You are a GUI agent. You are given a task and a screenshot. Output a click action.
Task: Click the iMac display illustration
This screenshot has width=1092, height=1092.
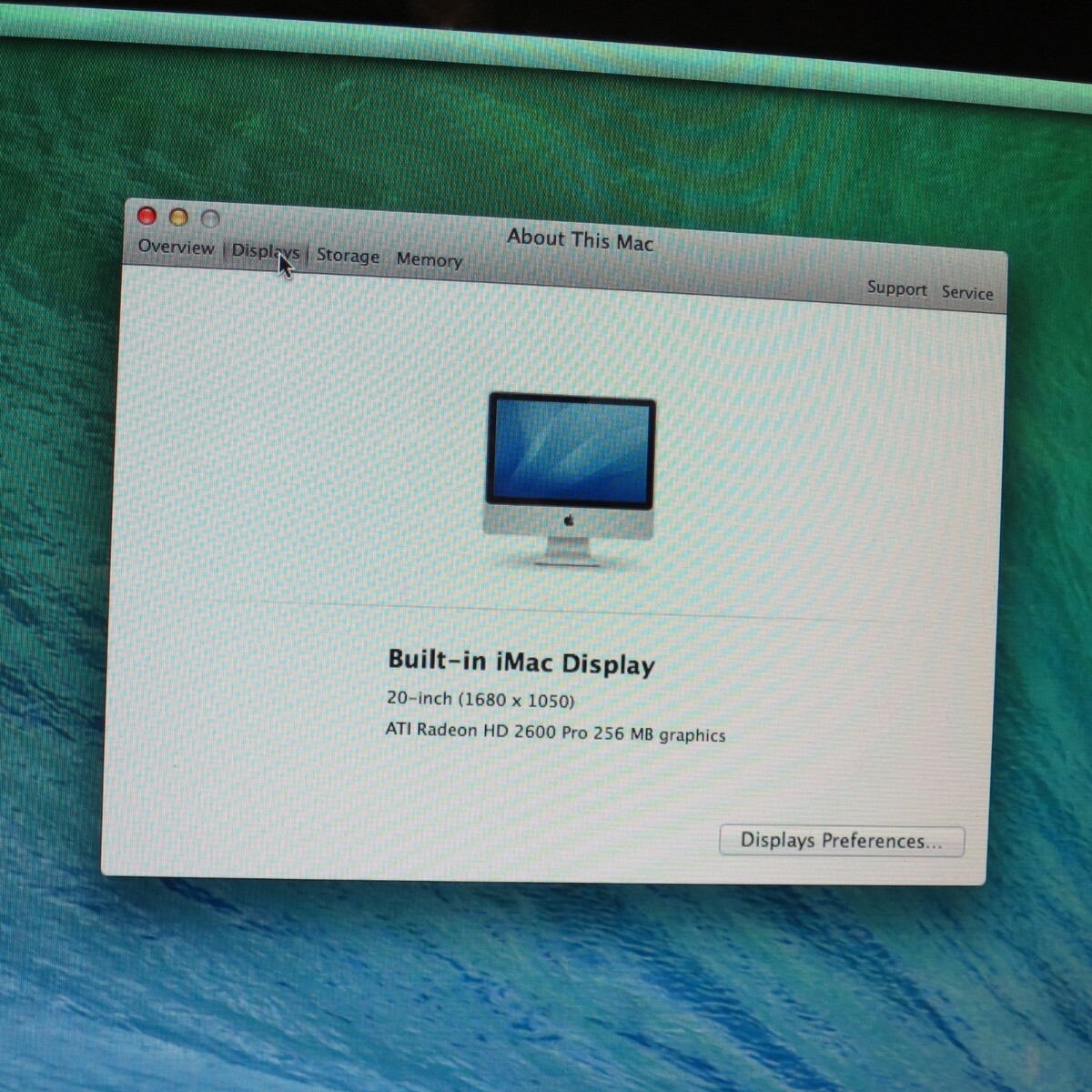click(x=570, y=480)
